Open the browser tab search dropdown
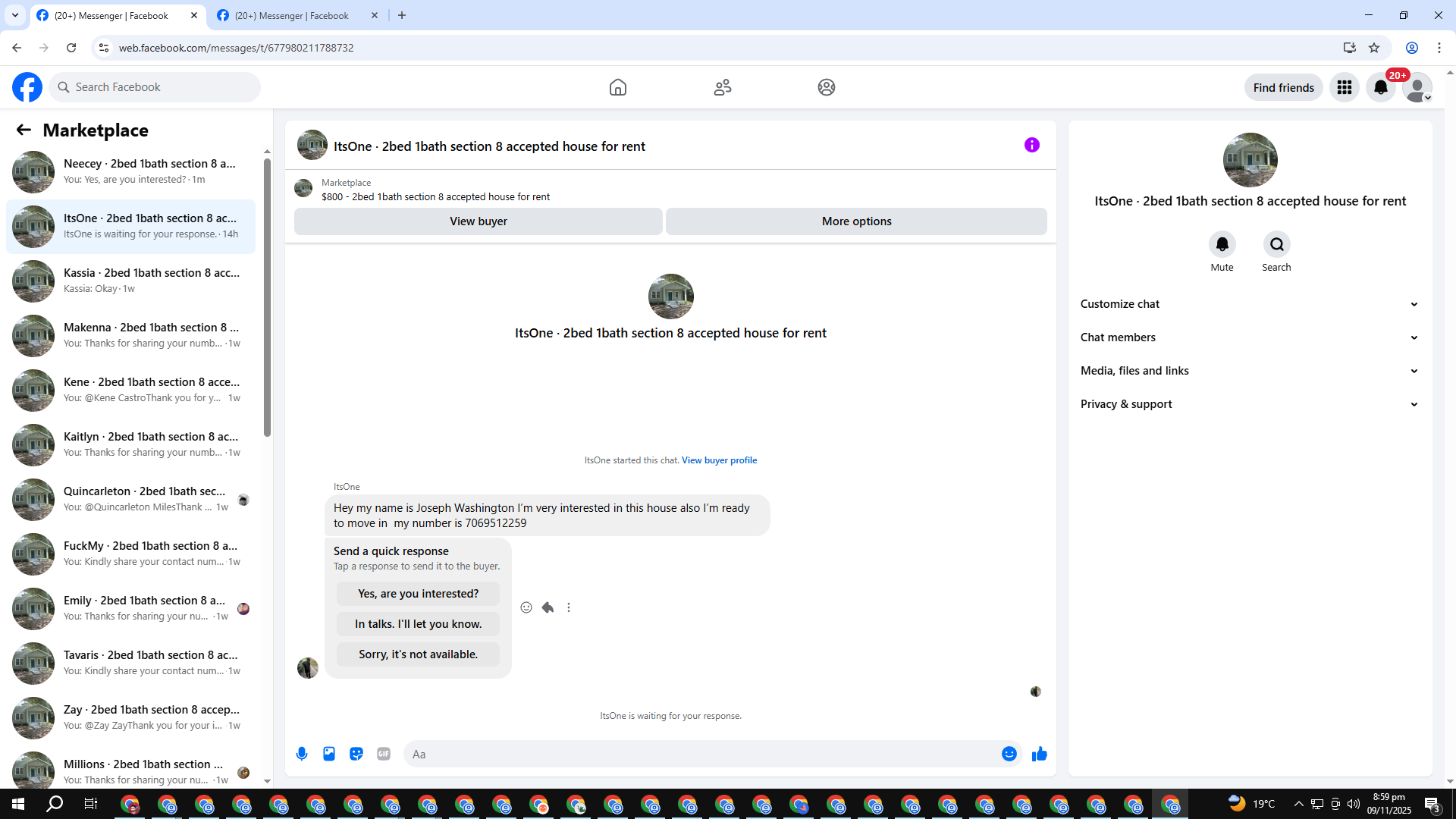 point(15,15)
